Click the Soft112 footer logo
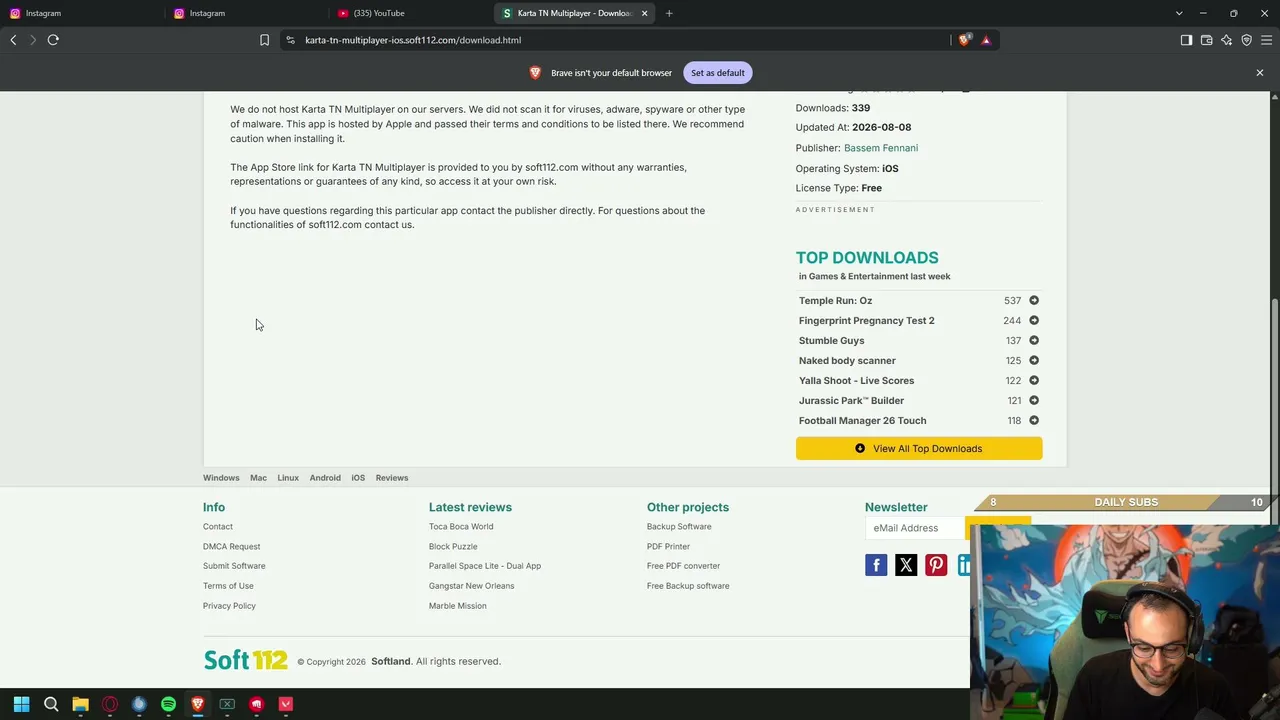Screen dimensions: 1280x720 pos(246,661)
